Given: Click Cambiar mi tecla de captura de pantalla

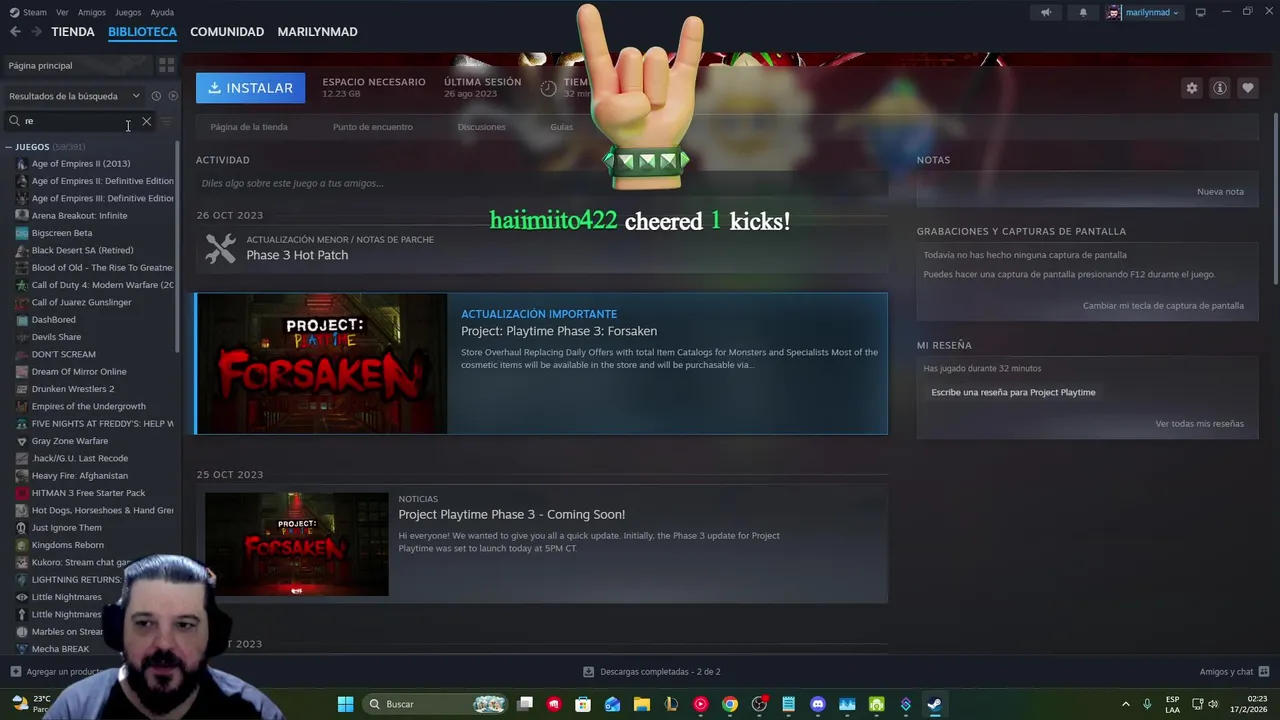Looking at the screenshot, I should pyautogui.click(x=1163, y=306).
